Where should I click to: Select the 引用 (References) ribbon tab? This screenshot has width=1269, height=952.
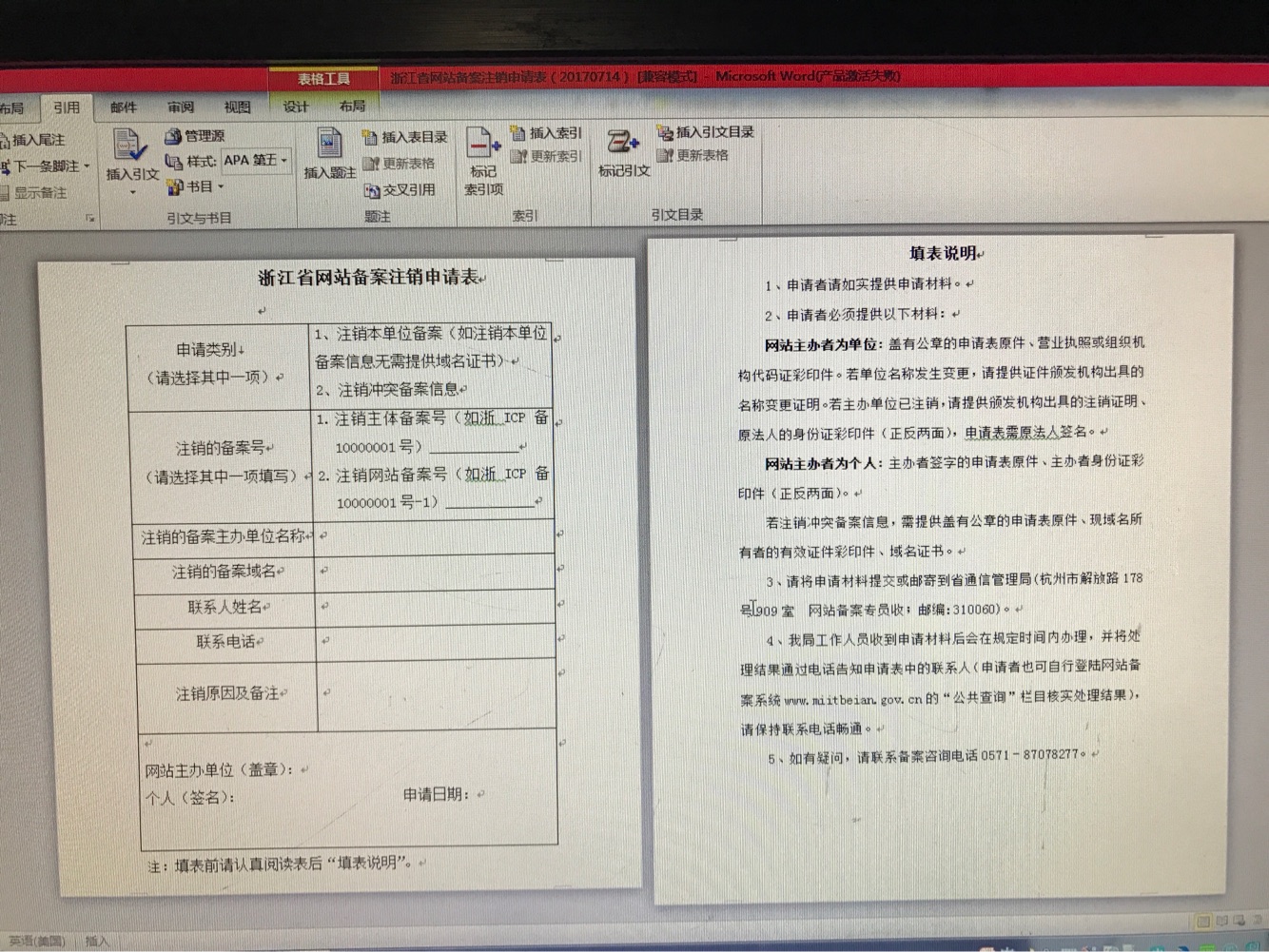(x=67, y=107)
